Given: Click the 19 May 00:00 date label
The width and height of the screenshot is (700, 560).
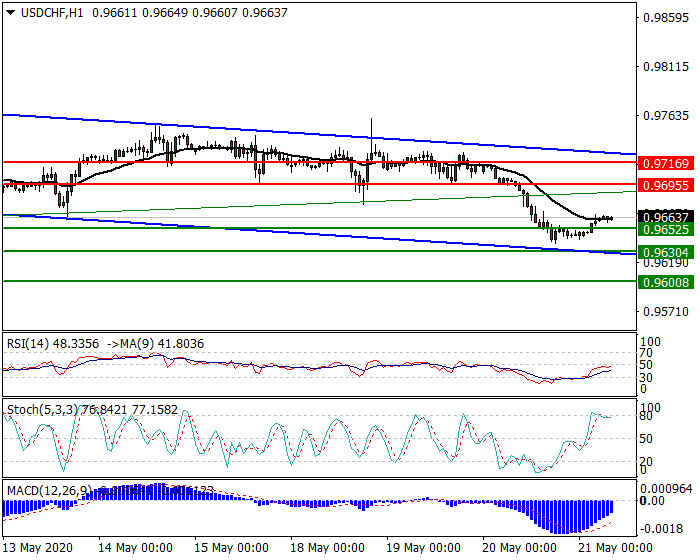Looking at the screenshot, I should (423, 548).
